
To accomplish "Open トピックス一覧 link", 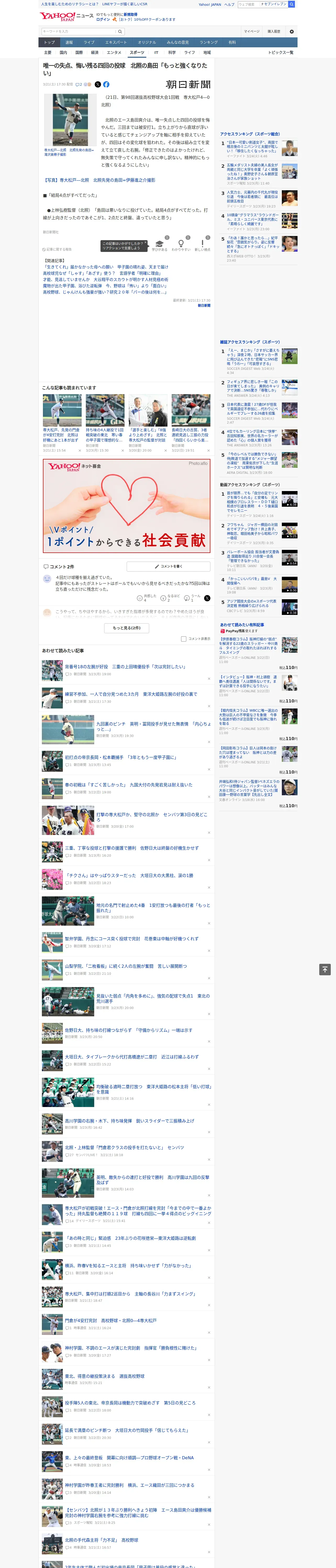I will click(281, 52).
